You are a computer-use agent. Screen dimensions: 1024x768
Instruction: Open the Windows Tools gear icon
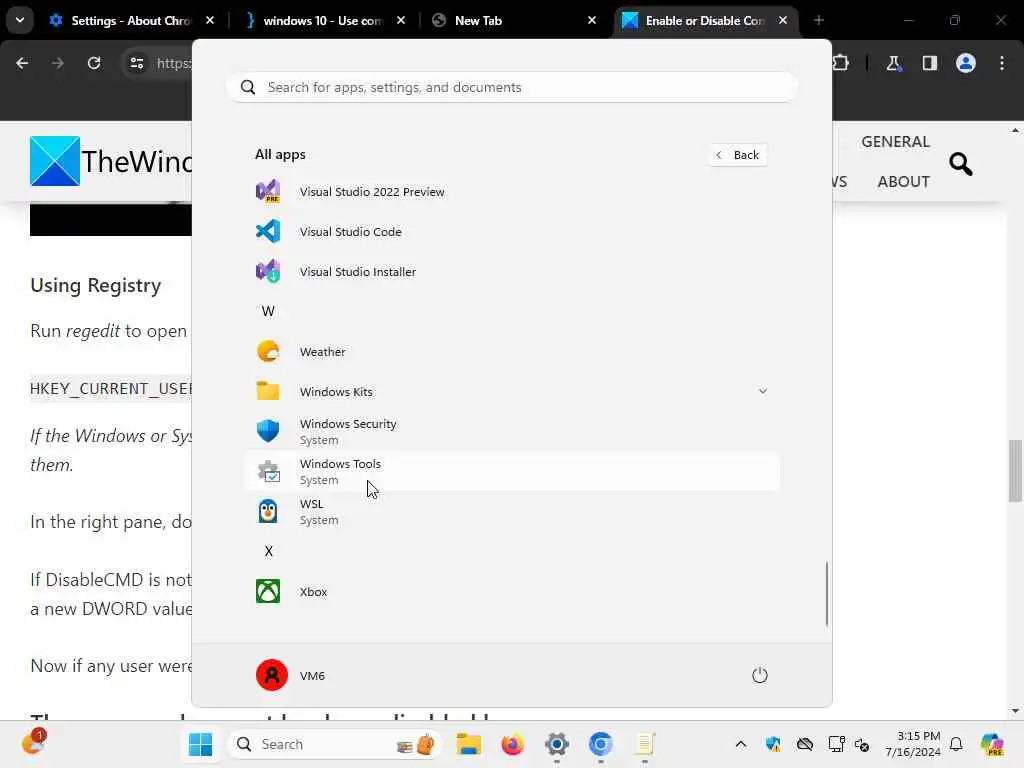pyautogui.click(x=268, y=471)
